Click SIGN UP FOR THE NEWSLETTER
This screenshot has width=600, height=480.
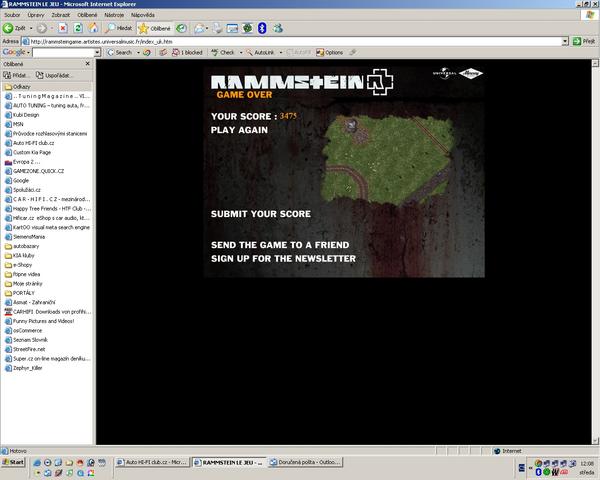283,259
